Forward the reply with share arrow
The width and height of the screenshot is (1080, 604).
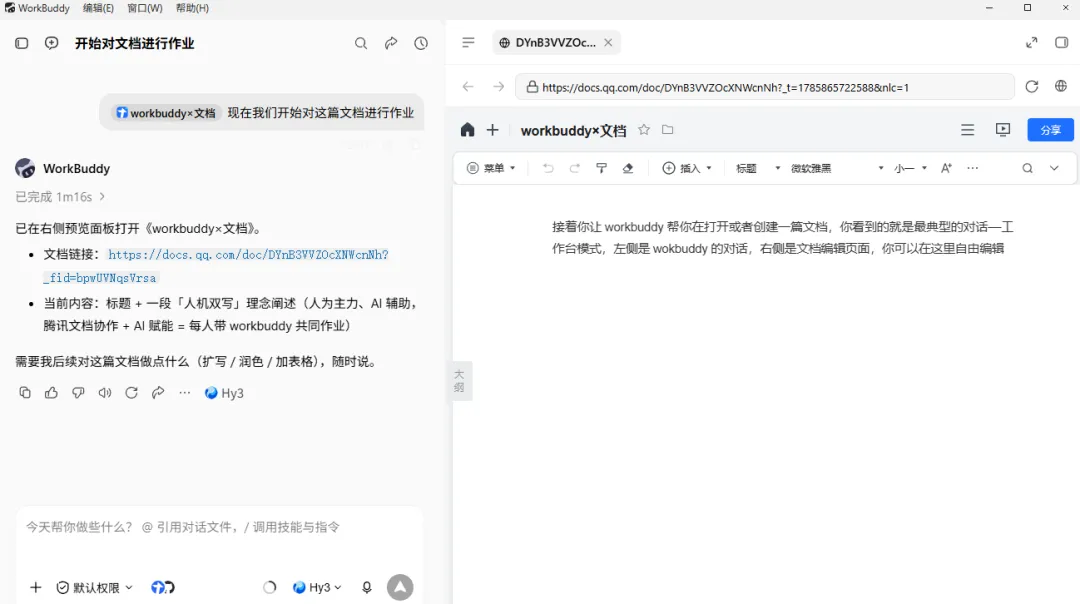pyautogui.click(x=158, y=393)
